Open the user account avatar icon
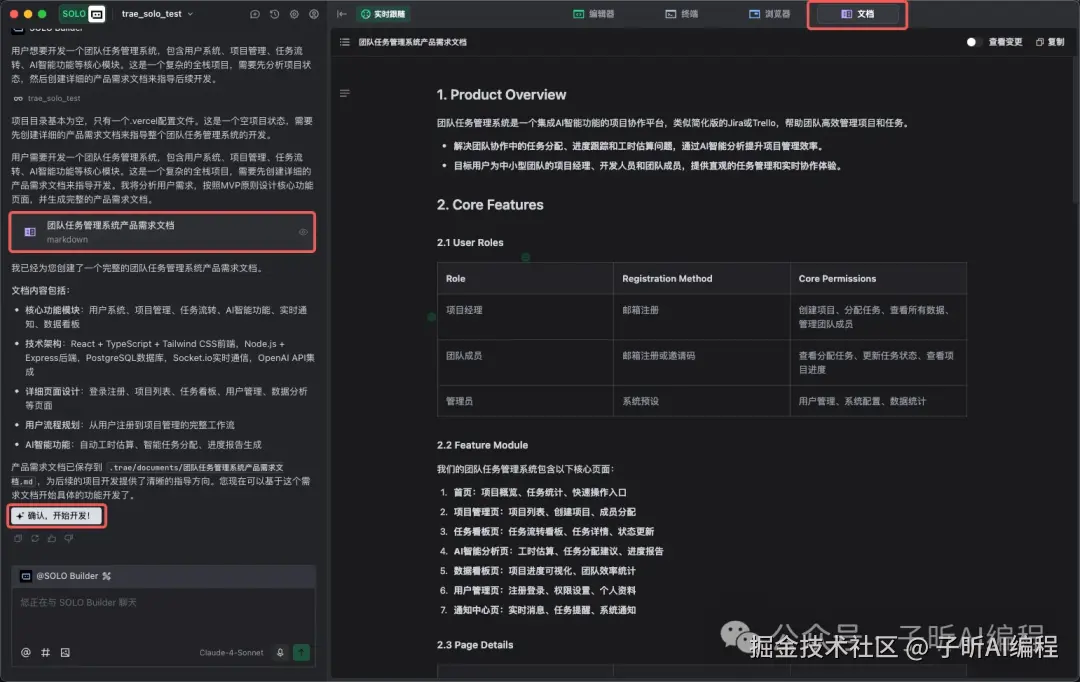This screenshot has height=682, width=1080. [x=314, y=14]
